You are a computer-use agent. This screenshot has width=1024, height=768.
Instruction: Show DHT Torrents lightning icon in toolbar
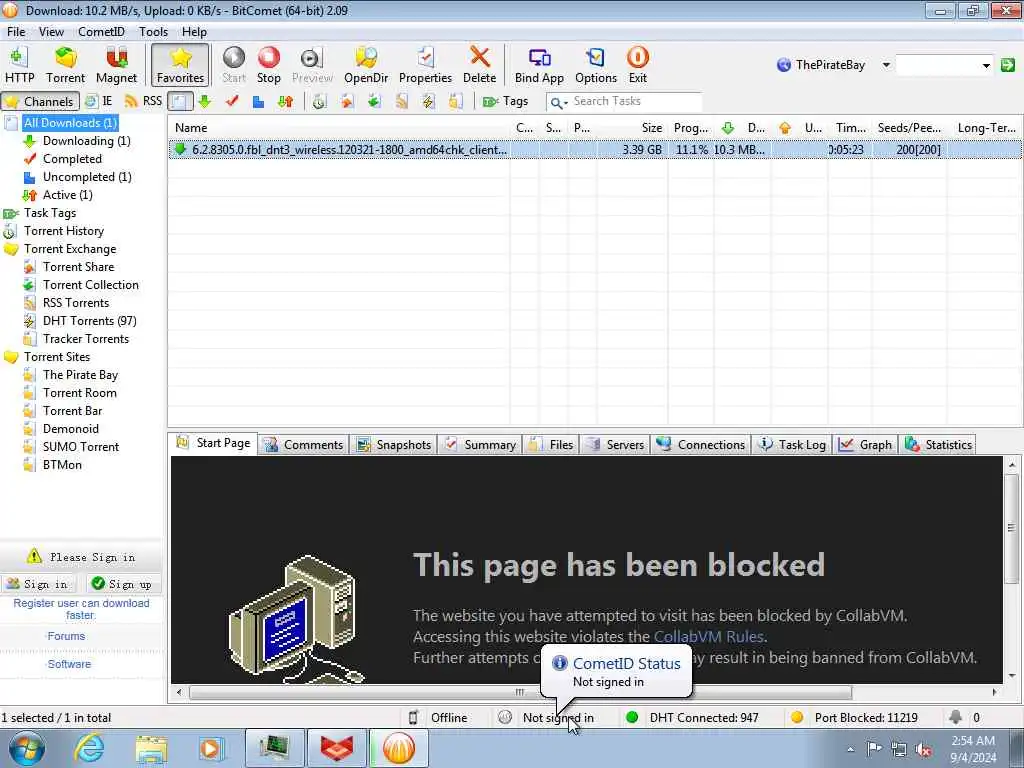[428, 101]
